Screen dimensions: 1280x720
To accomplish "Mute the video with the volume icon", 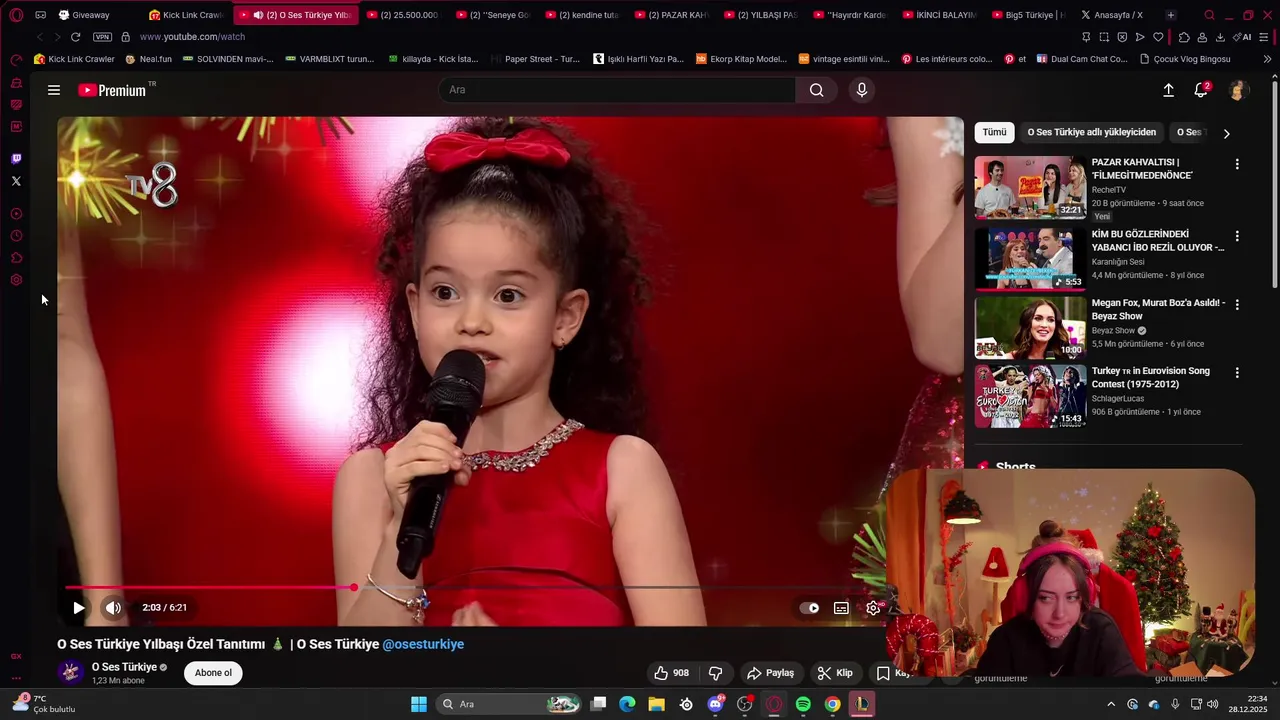I will pyautogui.click(x=113, y=607).
